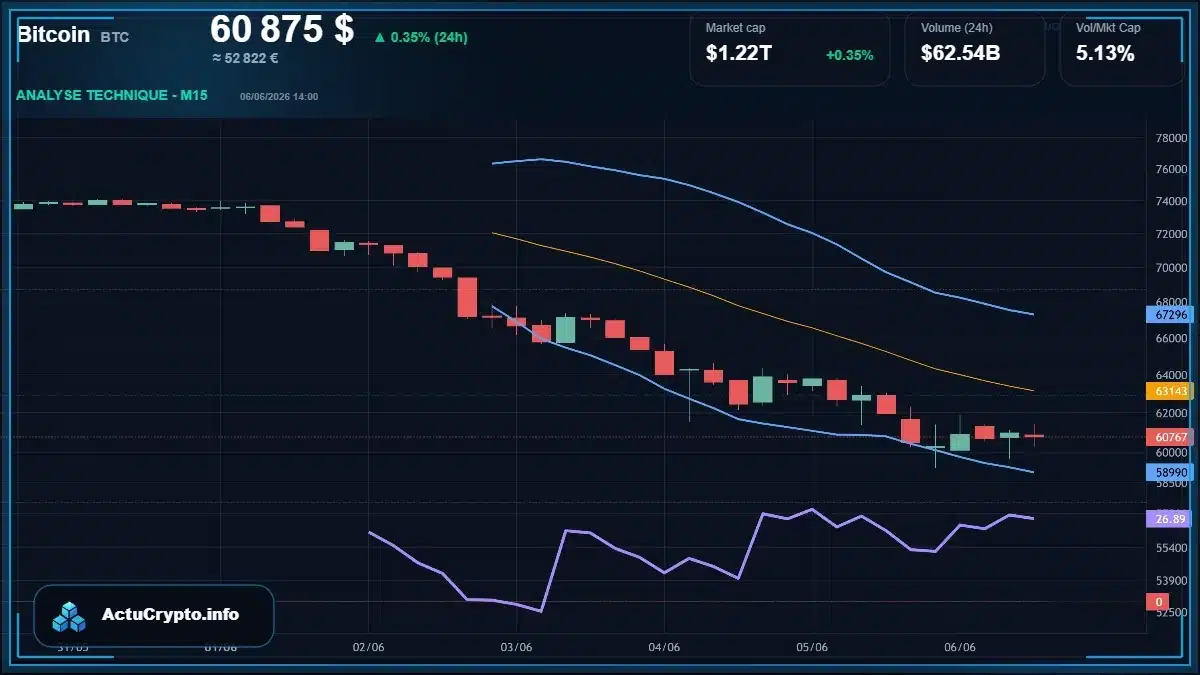Click the 62000 price axis label
Screen dimensions: 1200x675
[1171, 413]
